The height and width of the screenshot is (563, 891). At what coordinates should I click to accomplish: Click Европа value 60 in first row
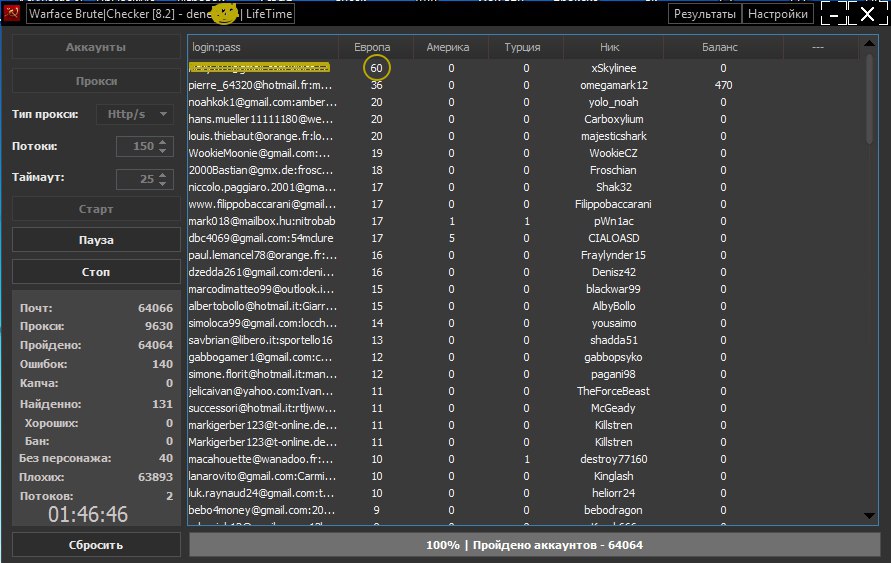coord(376,68)
